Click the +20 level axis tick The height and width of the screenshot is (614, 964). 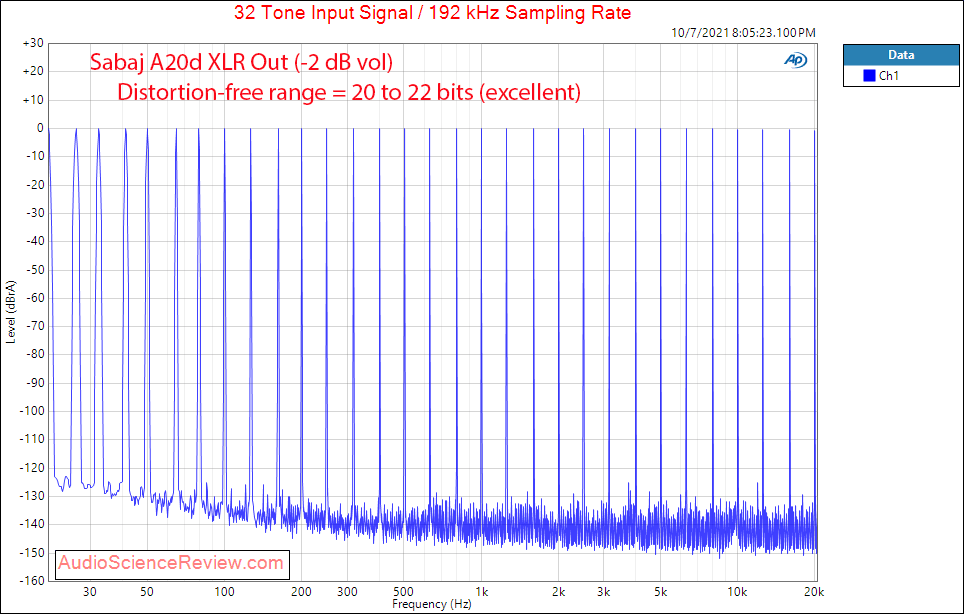point(33,71)
